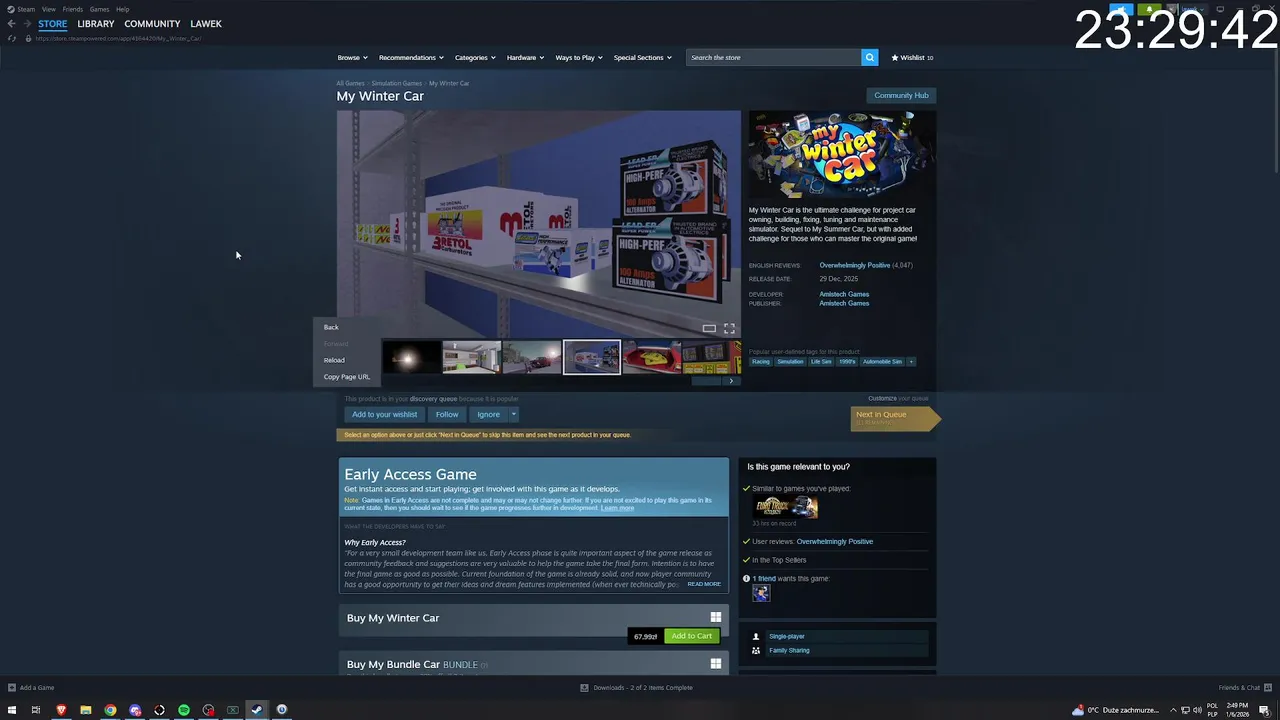
Task: Open the Ignore dropdown arrow
Action: pyautogui.click(x=513, y=414)
